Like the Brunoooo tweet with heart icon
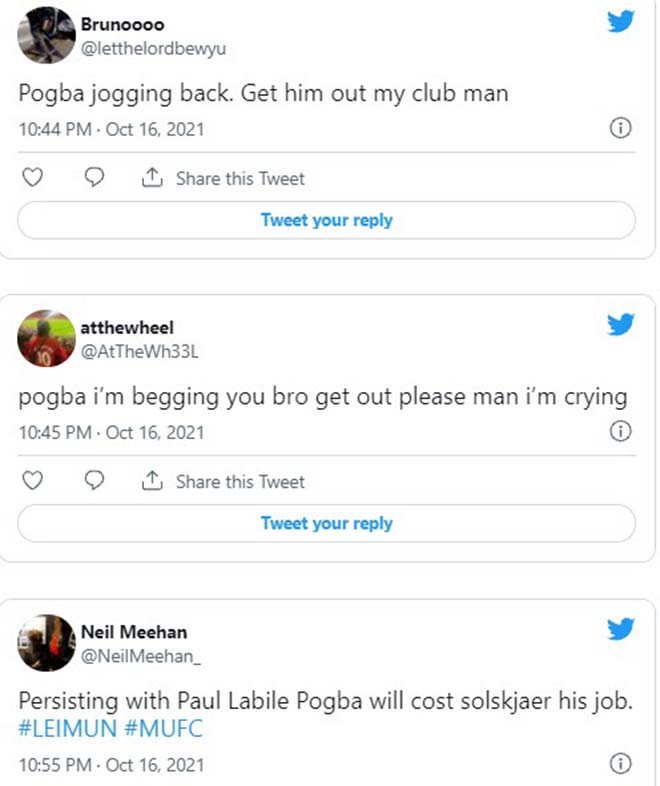 click(x=33, y=178)
